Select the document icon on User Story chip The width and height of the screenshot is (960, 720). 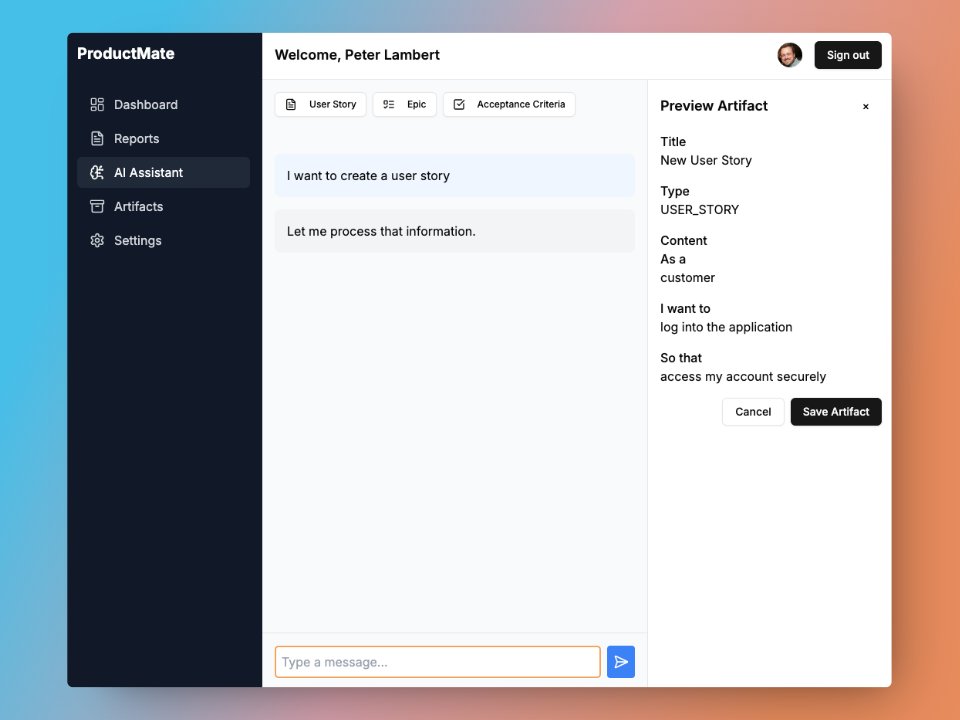pyautogui.click(x=291, y=104)
